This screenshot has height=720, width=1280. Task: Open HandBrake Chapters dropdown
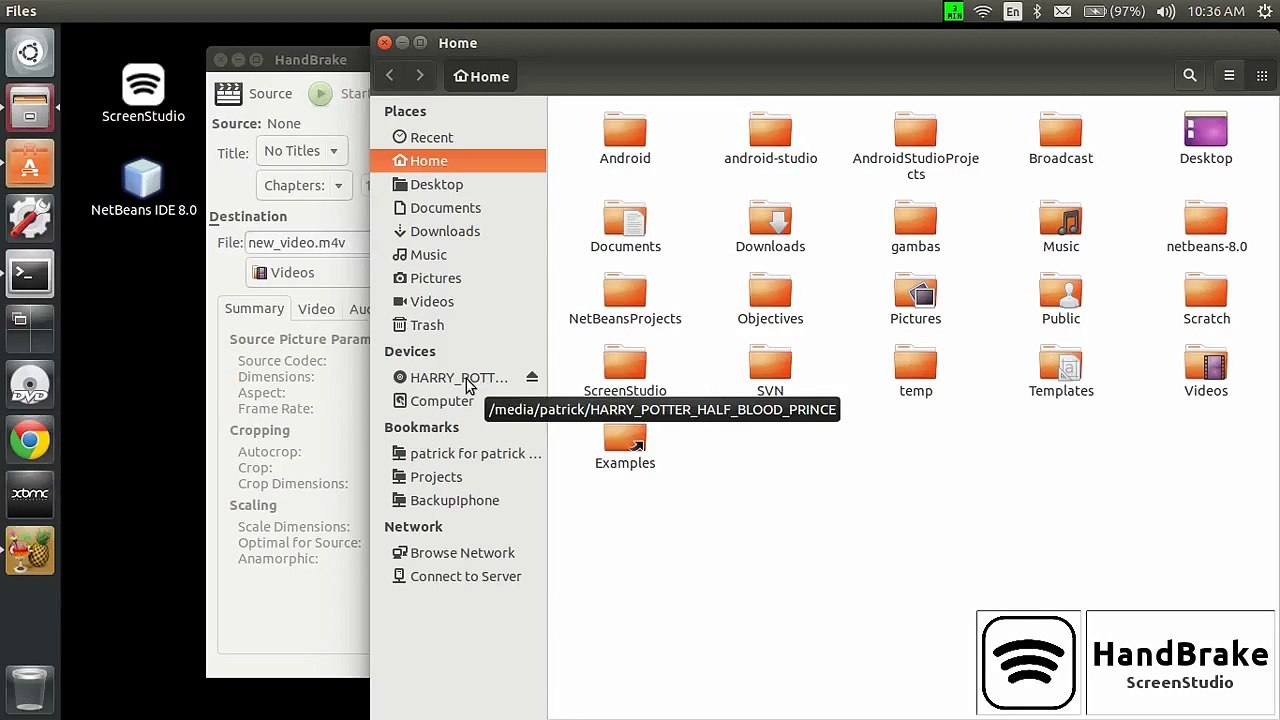[304, 185]
